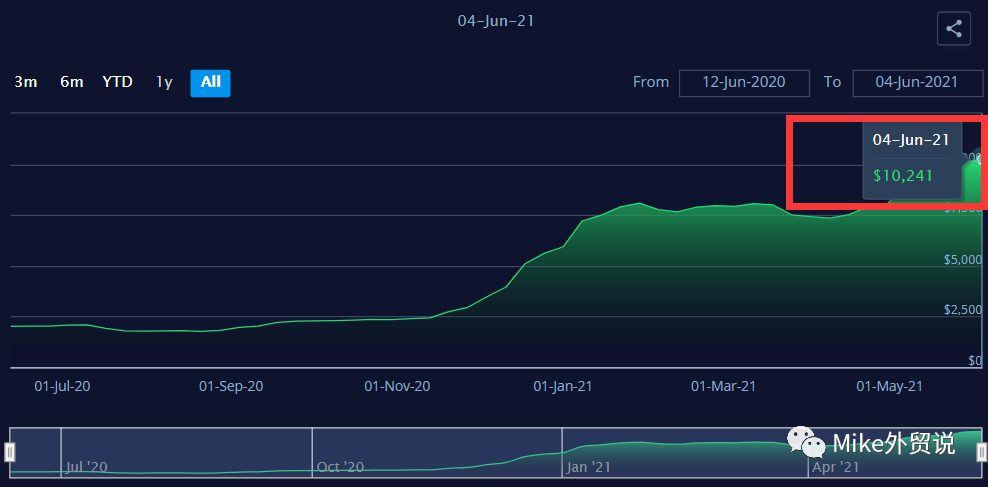Click the share icon button
Image resolution: width=988 pixels, height=487 pixels.
[x=953, y=29]
